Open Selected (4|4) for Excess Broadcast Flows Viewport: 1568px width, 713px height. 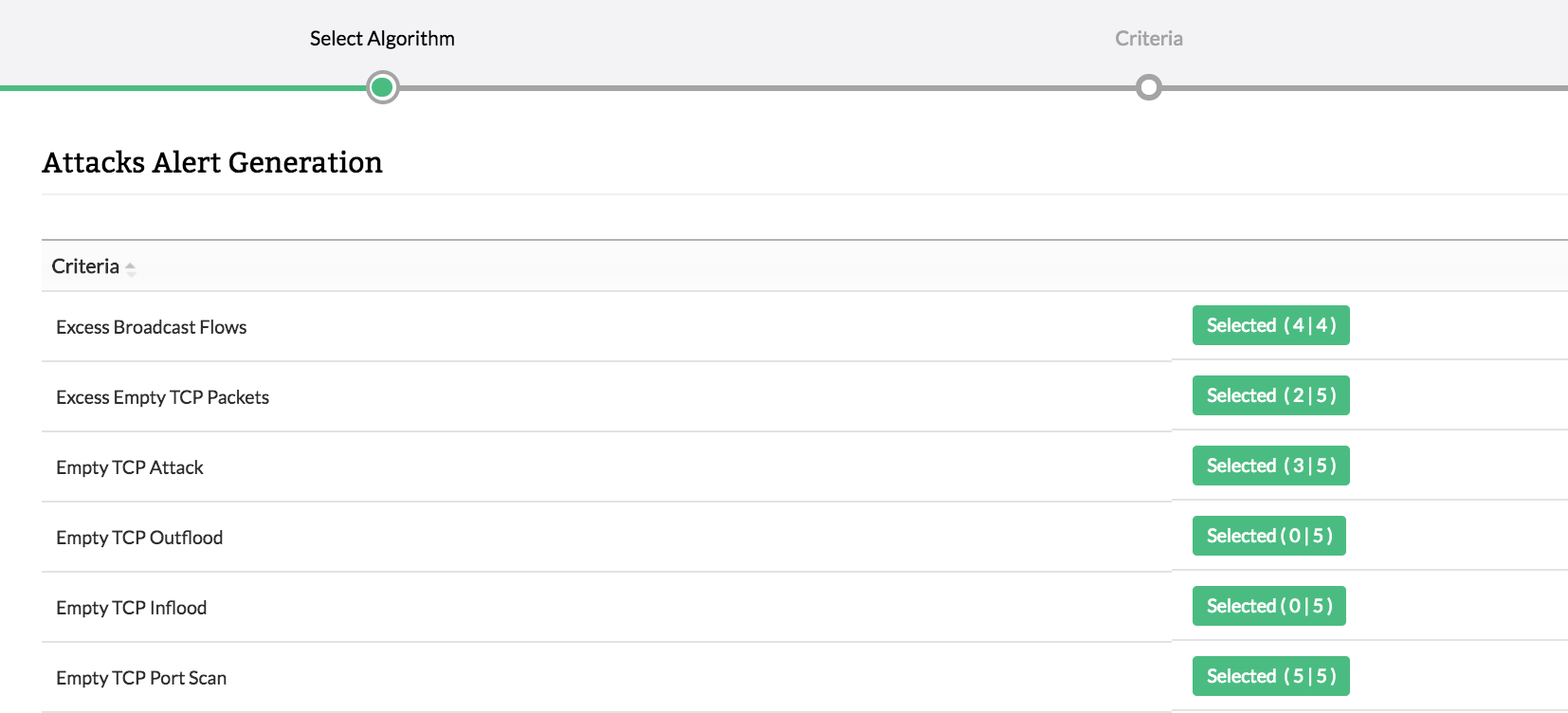1270,325
